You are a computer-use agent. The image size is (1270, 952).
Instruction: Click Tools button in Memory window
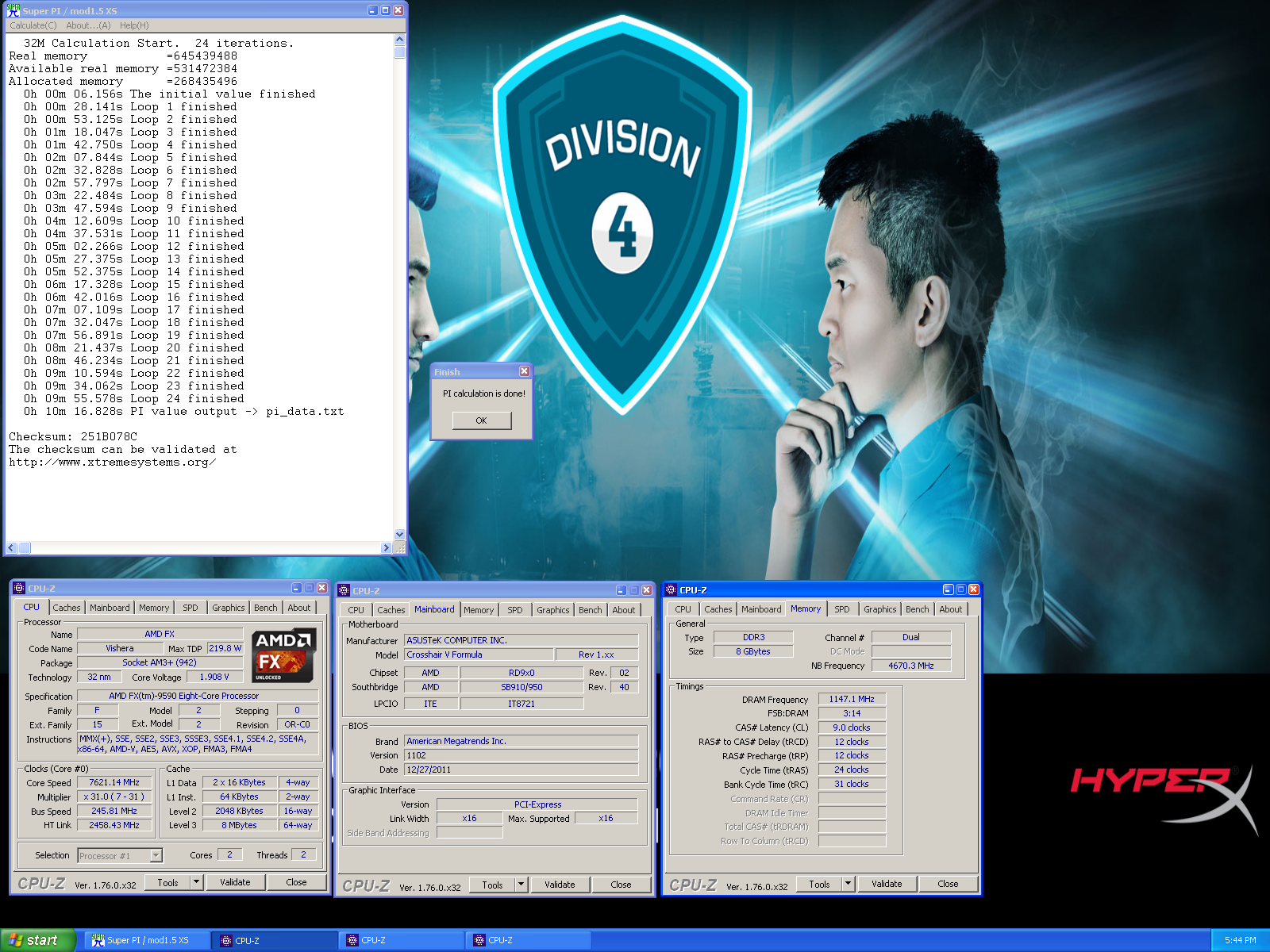(x=819, y=884)
